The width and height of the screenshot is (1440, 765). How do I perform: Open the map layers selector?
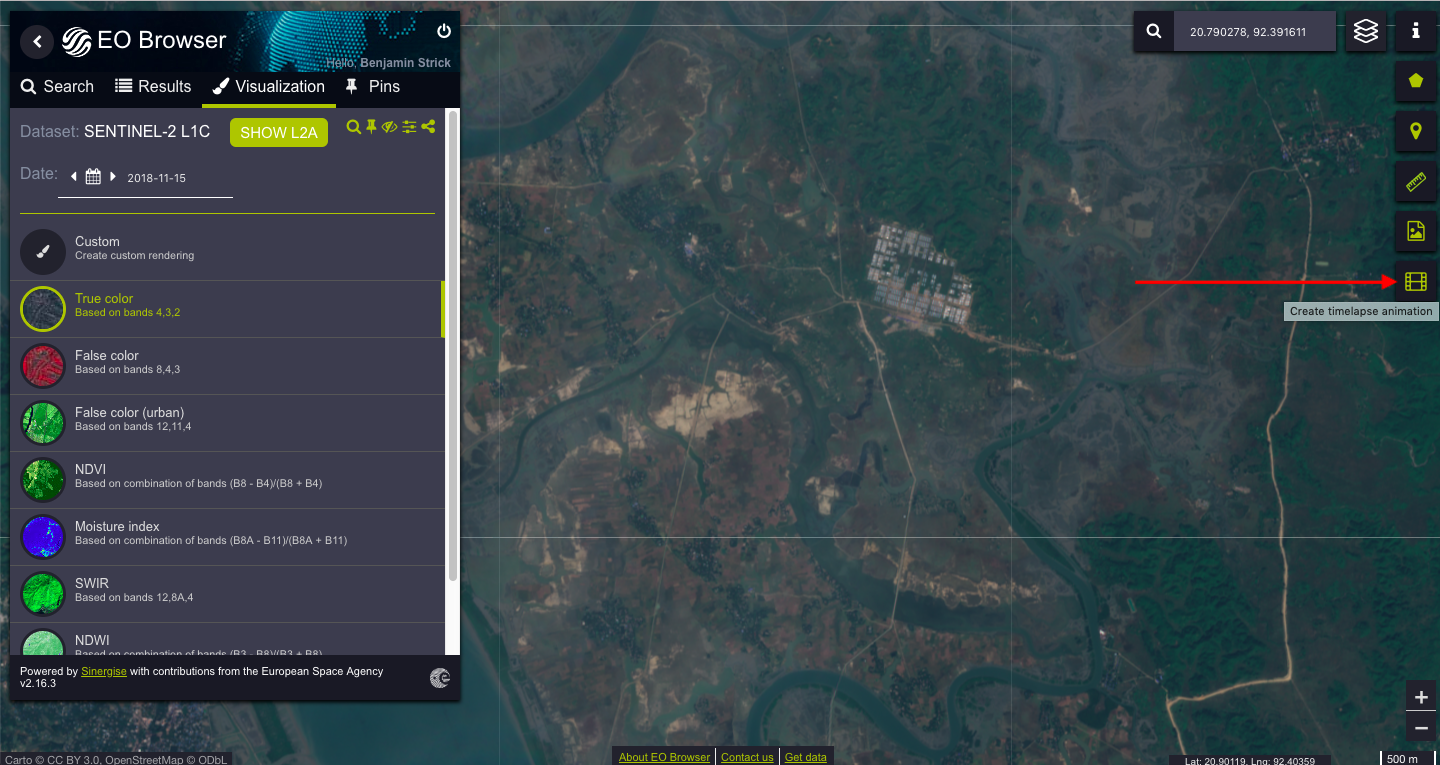pos(1366,32)
